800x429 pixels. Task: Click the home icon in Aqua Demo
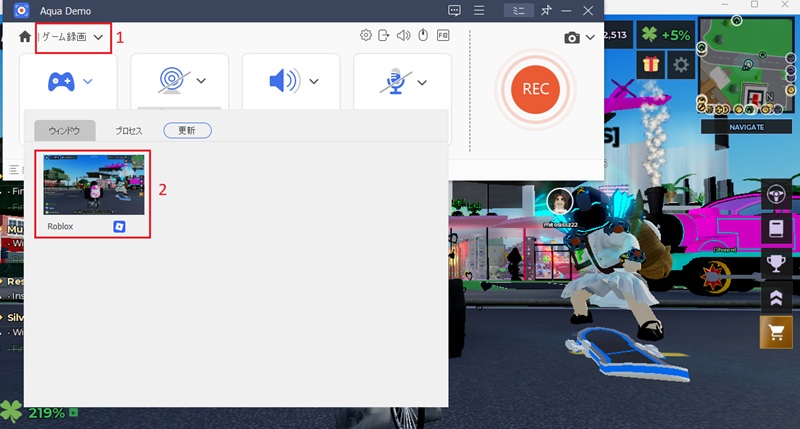pos(24,37)
